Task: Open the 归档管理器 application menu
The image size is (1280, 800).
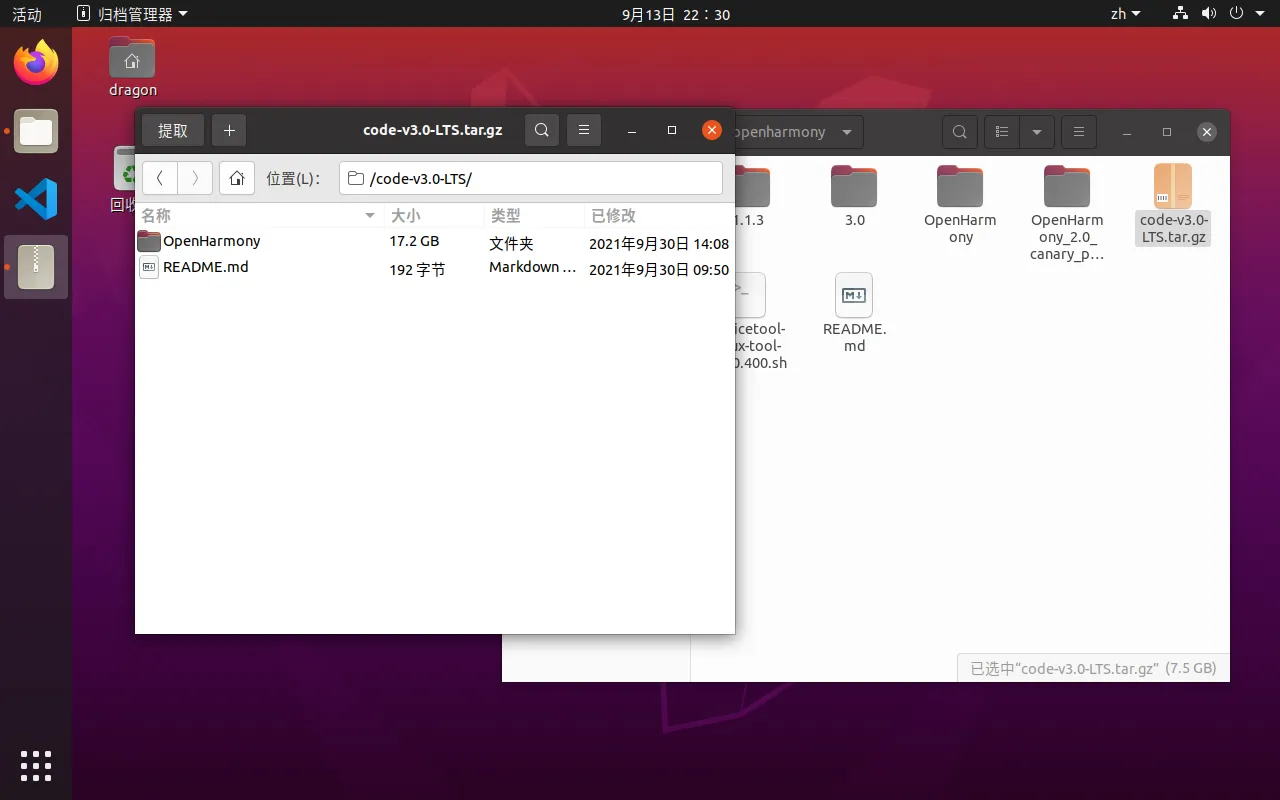Action: (x=132, y=14)
